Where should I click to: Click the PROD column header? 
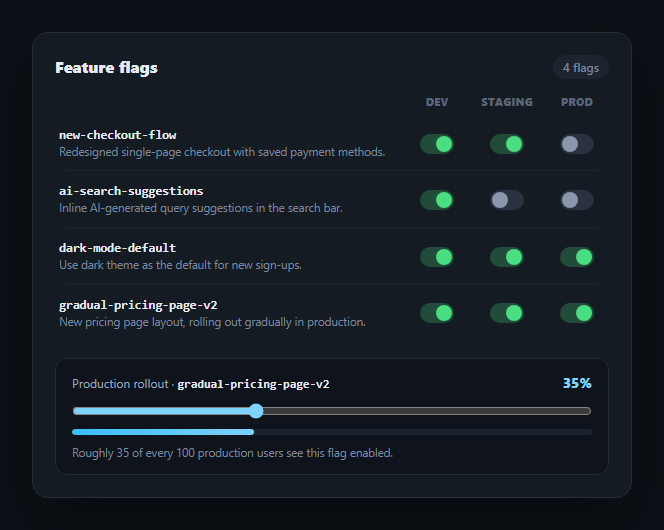pyautogui.click(x=577, y=102)
